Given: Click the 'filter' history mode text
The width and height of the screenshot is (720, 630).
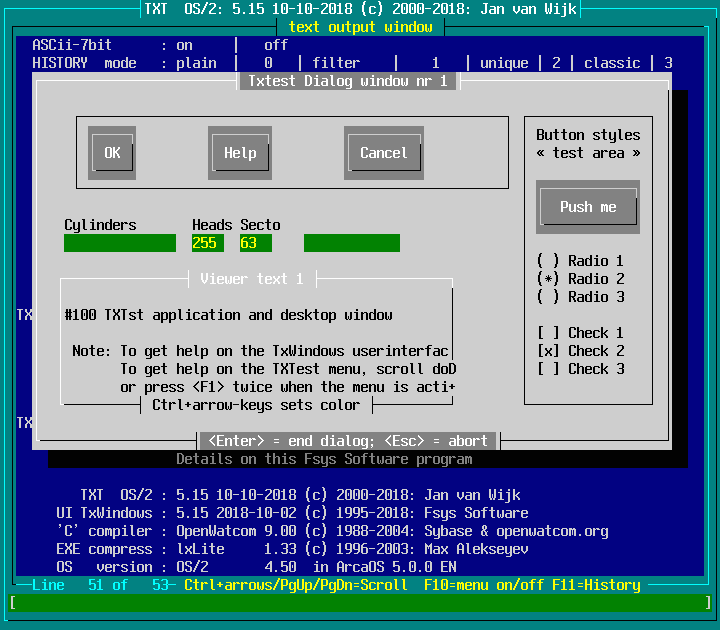Looking at the screenshot, I should 336,63.
